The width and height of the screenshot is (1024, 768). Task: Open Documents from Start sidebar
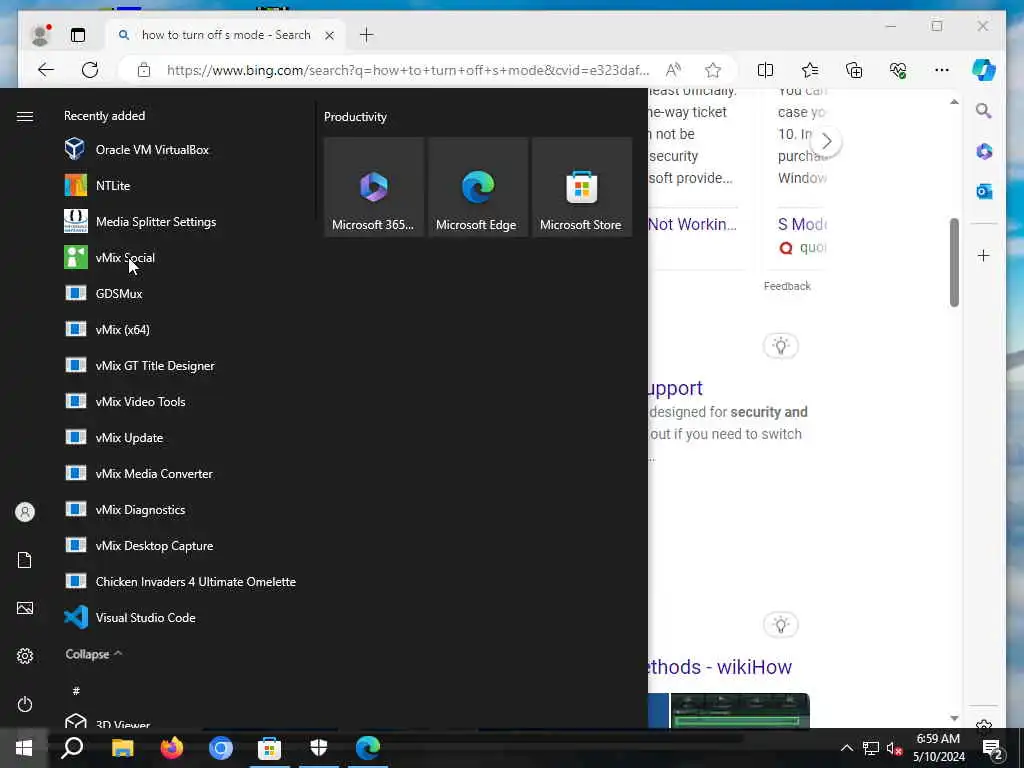(25, 560)
